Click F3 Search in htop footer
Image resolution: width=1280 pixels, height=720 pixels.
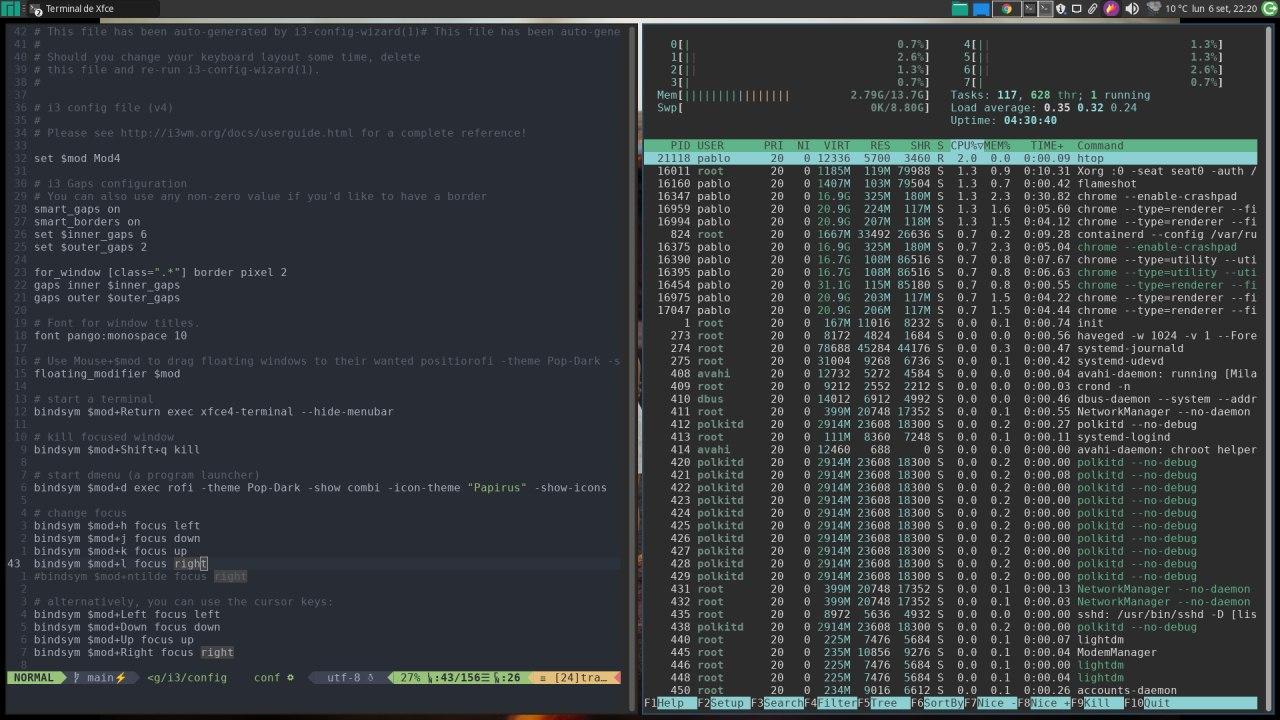[777, 703]
